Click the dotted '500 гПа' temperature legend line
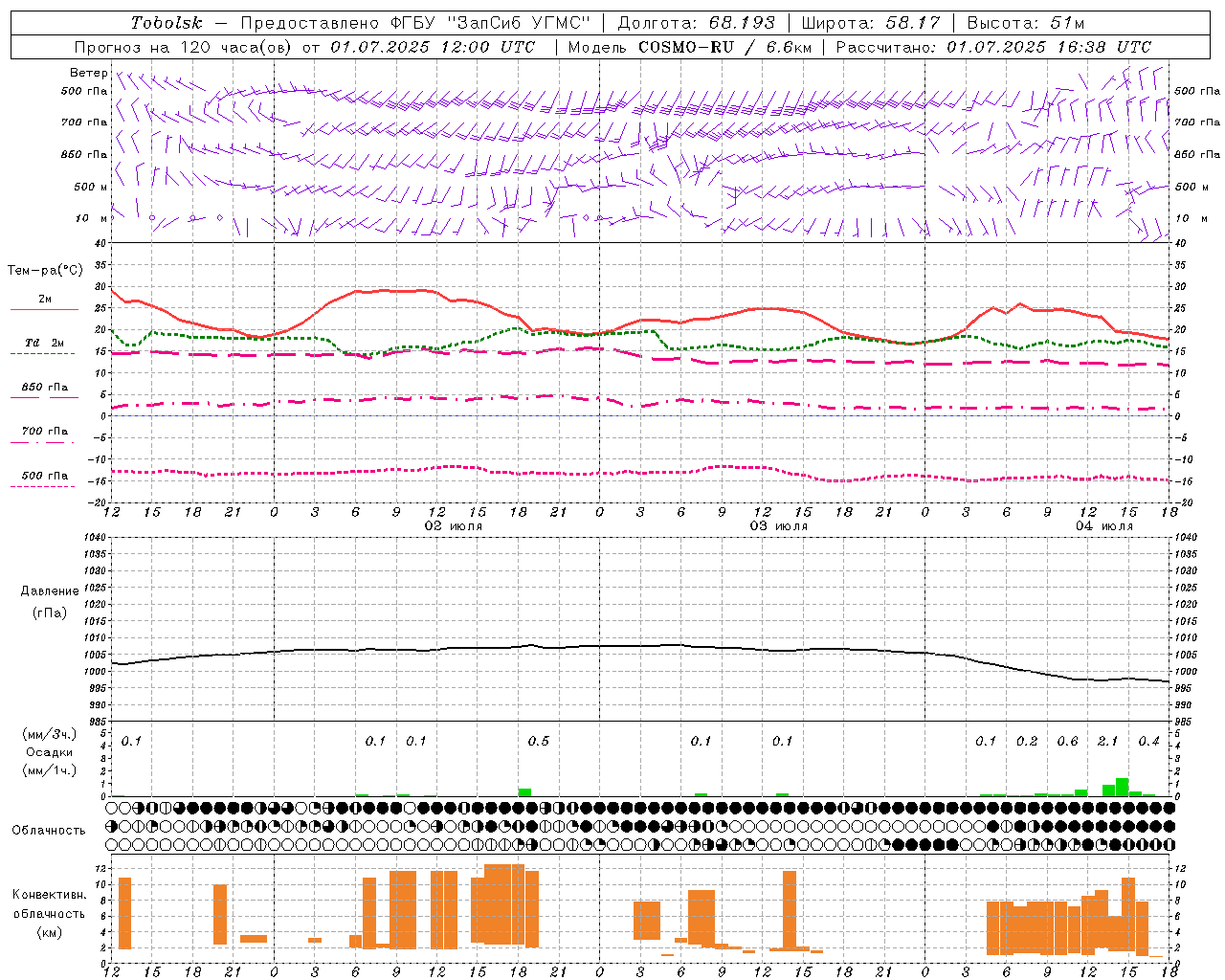This screenshot has width=1225, height=980. click(44, 487)
